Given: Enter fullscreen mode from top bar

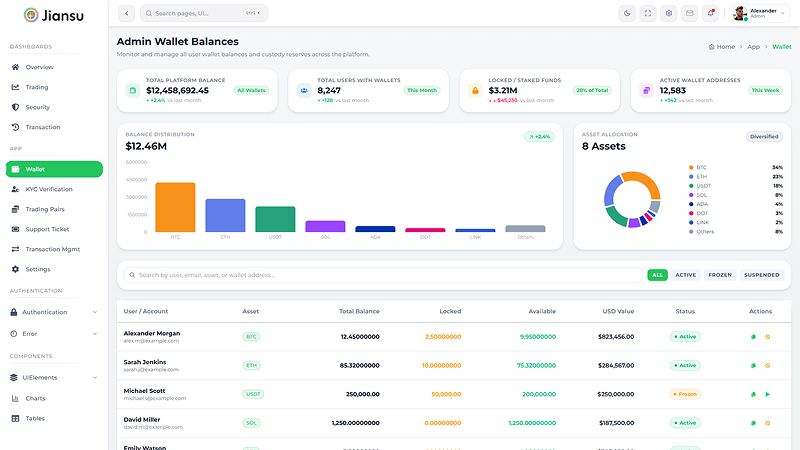Looking at the screenshot, I should [x=648, y=13].
